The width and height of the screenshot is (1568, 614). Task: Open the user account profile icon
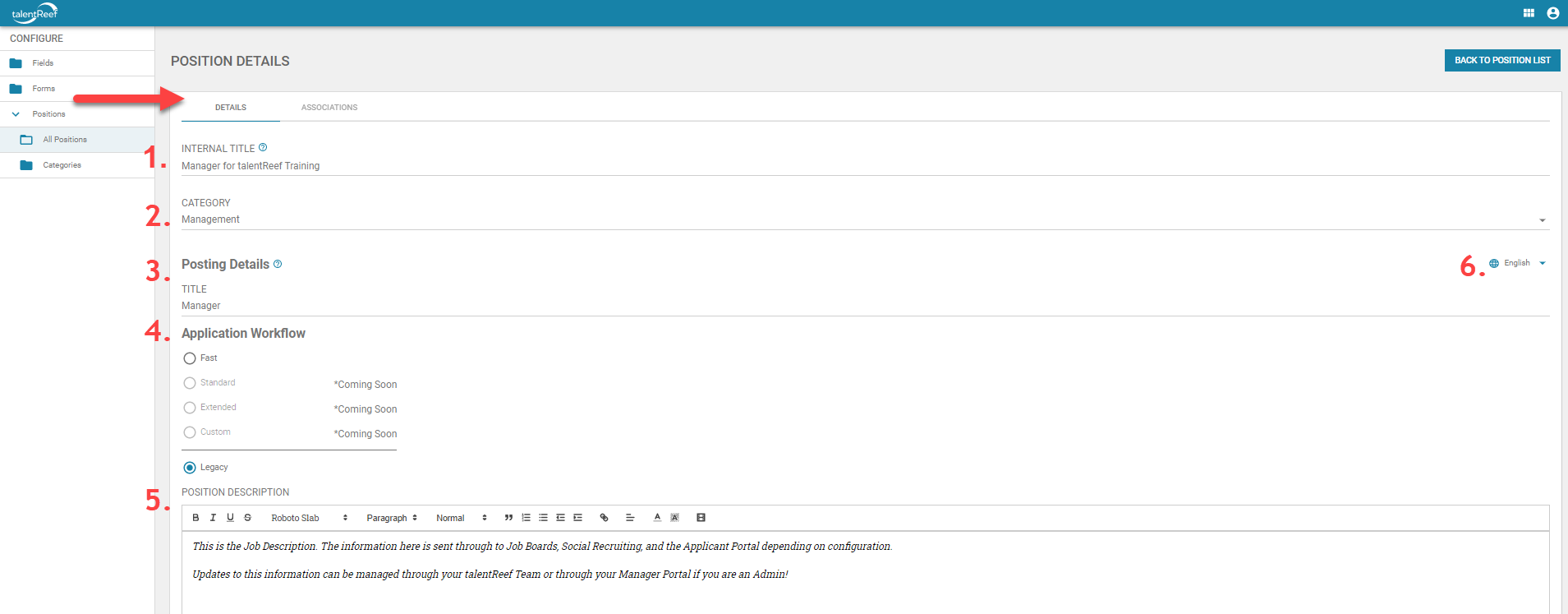[1552, 13]
